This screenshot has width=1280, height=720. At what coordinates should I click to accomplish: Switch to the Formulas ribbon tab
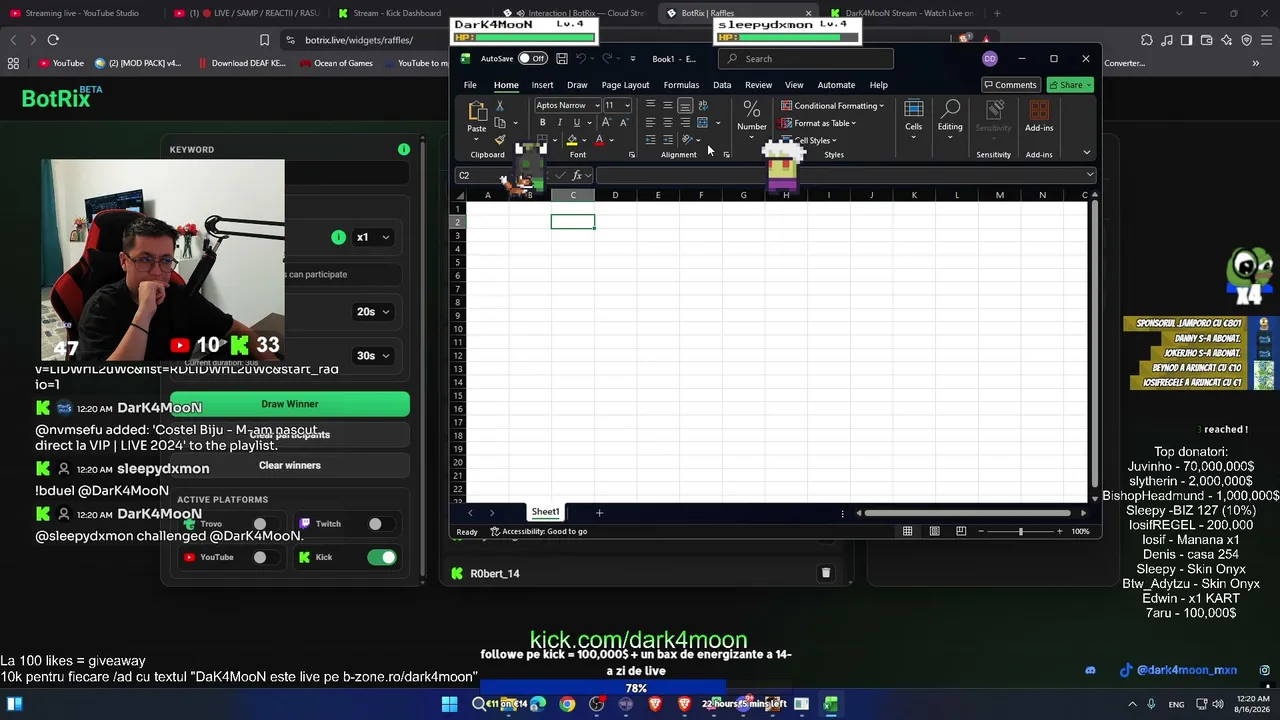681,85
